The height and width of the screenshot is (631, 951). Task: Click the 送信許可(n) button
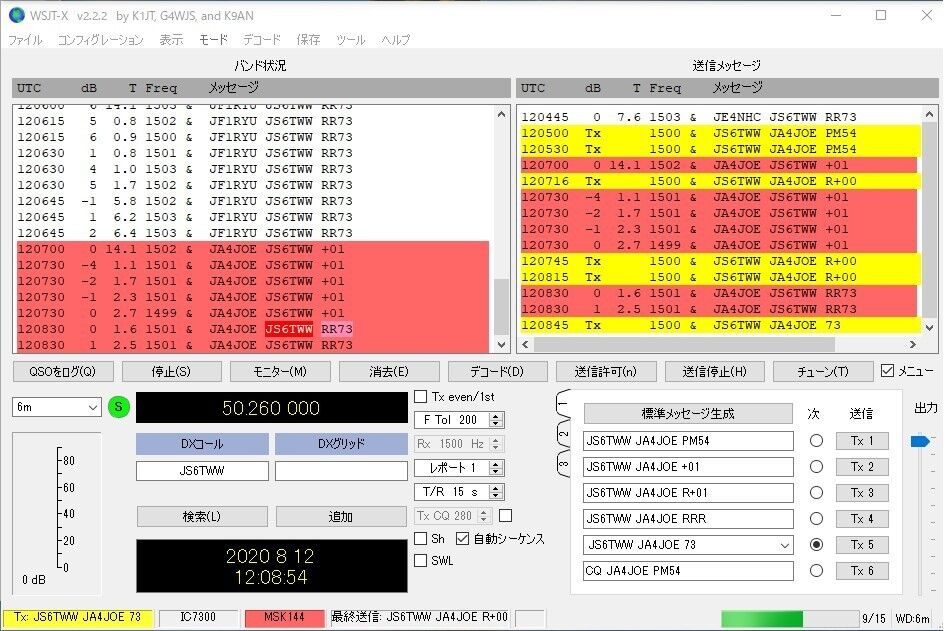(x=606, y=371)
